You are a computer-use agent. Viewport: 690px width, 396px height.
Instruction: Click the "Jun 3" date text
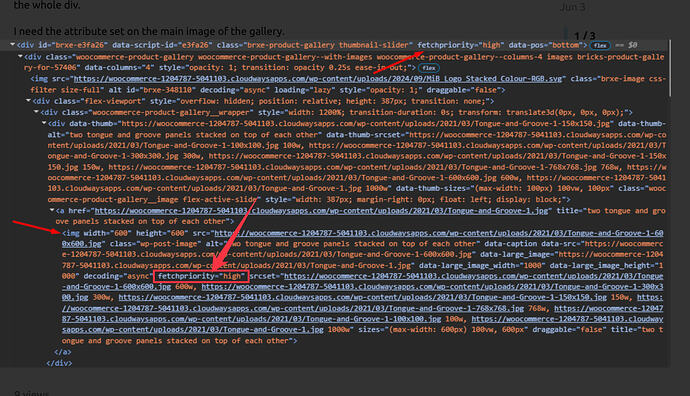[x=573, y=7]
